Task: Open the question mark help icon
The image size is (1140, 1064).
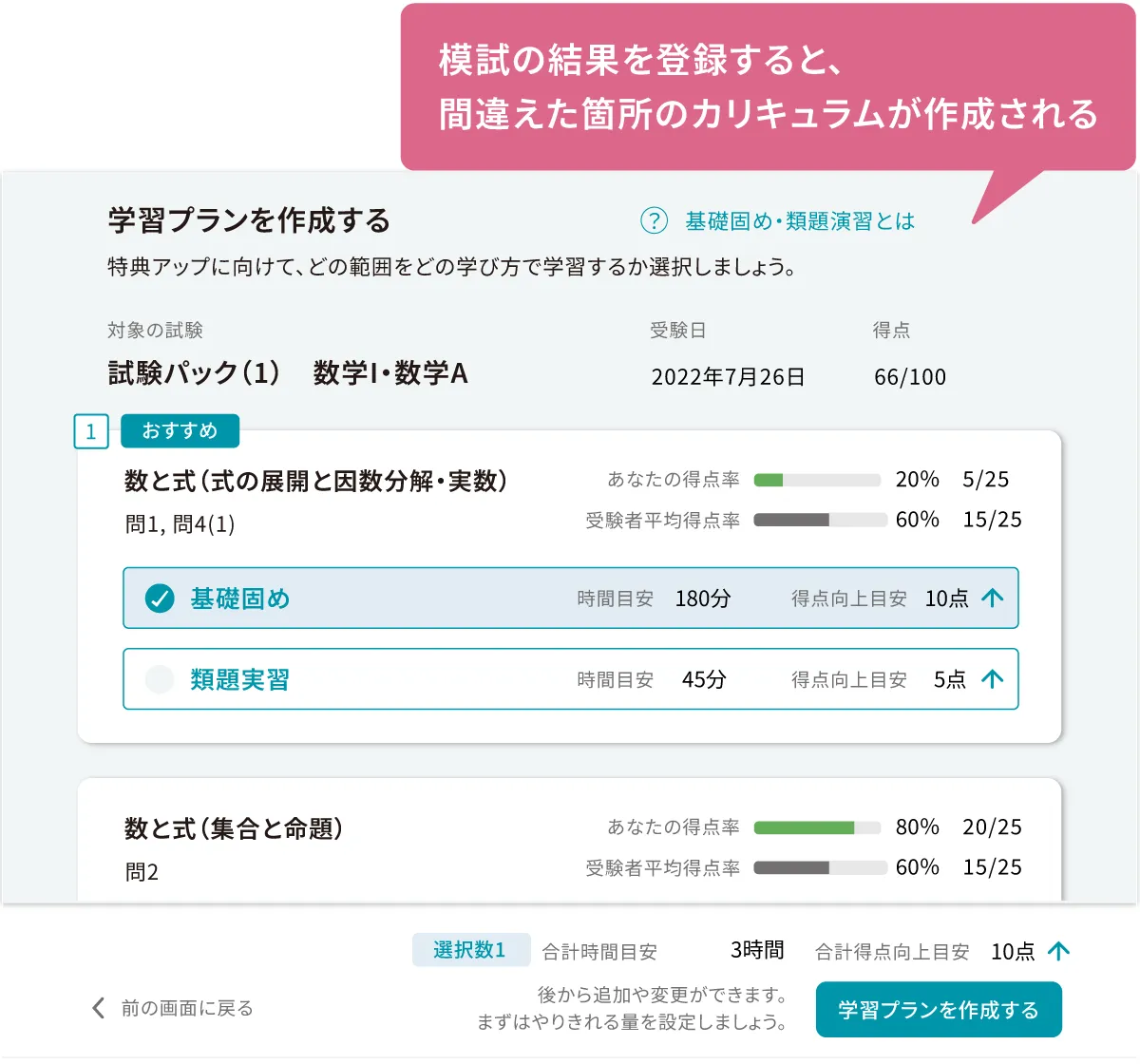Action: tap(654, 221)
